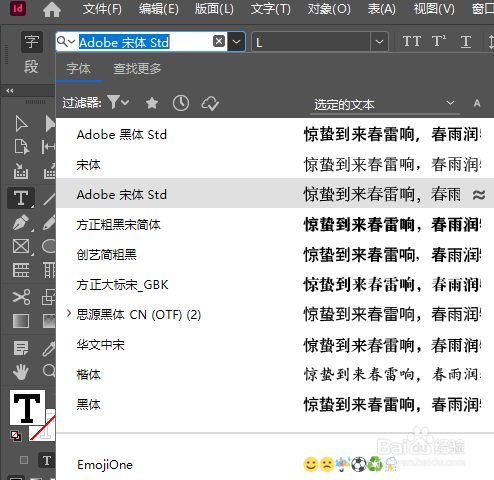Toggle Underline text button
Image resolution: width=494 pixels, height=480 pixels.
[x=466, y=42]
